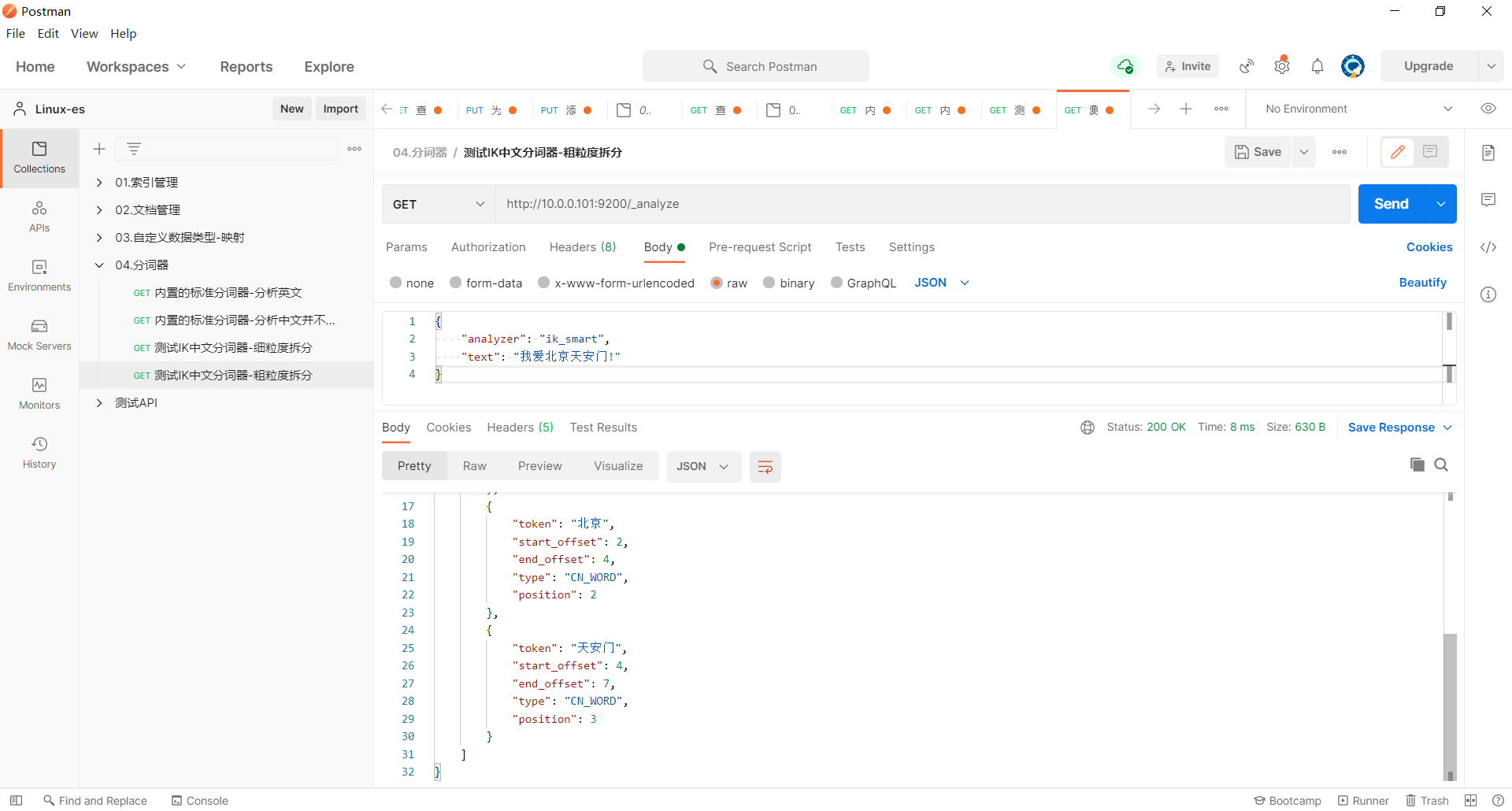The image size is (1512, 811).
Task: Open the documentation icon in right sidebar
Action: point(1488,152)
